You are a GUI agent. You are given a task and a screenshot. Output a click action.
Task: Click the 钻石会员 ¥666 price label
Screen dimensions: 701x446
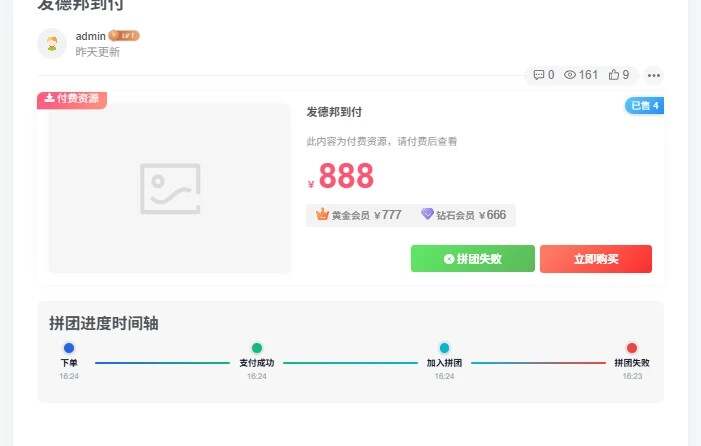coord(471,215)
